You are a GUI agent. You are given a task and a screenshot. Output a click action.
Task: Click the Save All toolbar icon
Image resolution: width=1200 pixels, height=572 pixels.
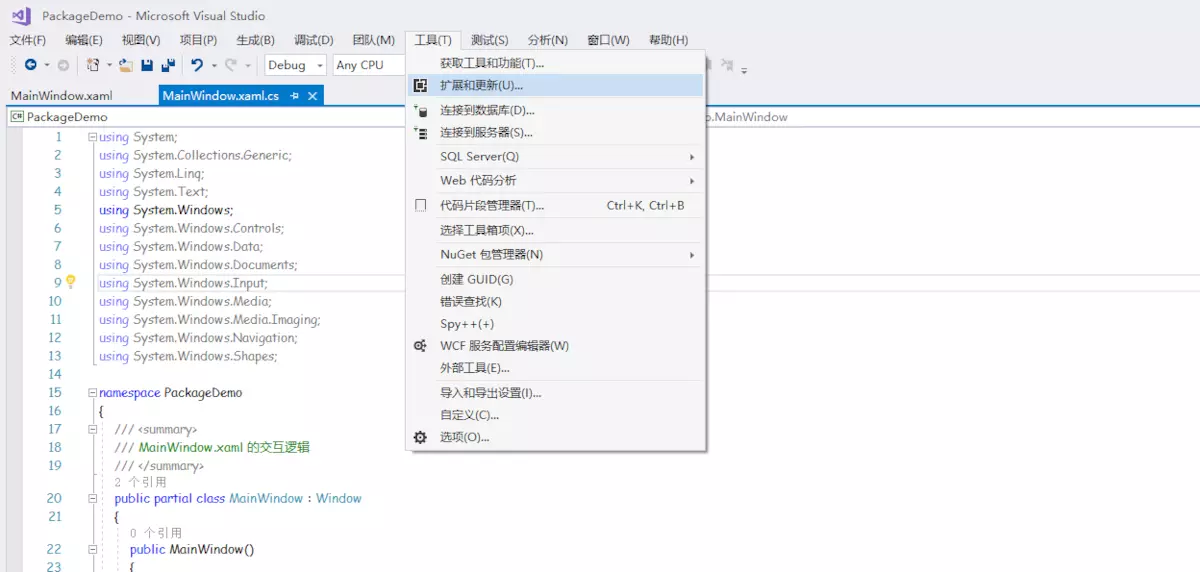tap(168, 65)
